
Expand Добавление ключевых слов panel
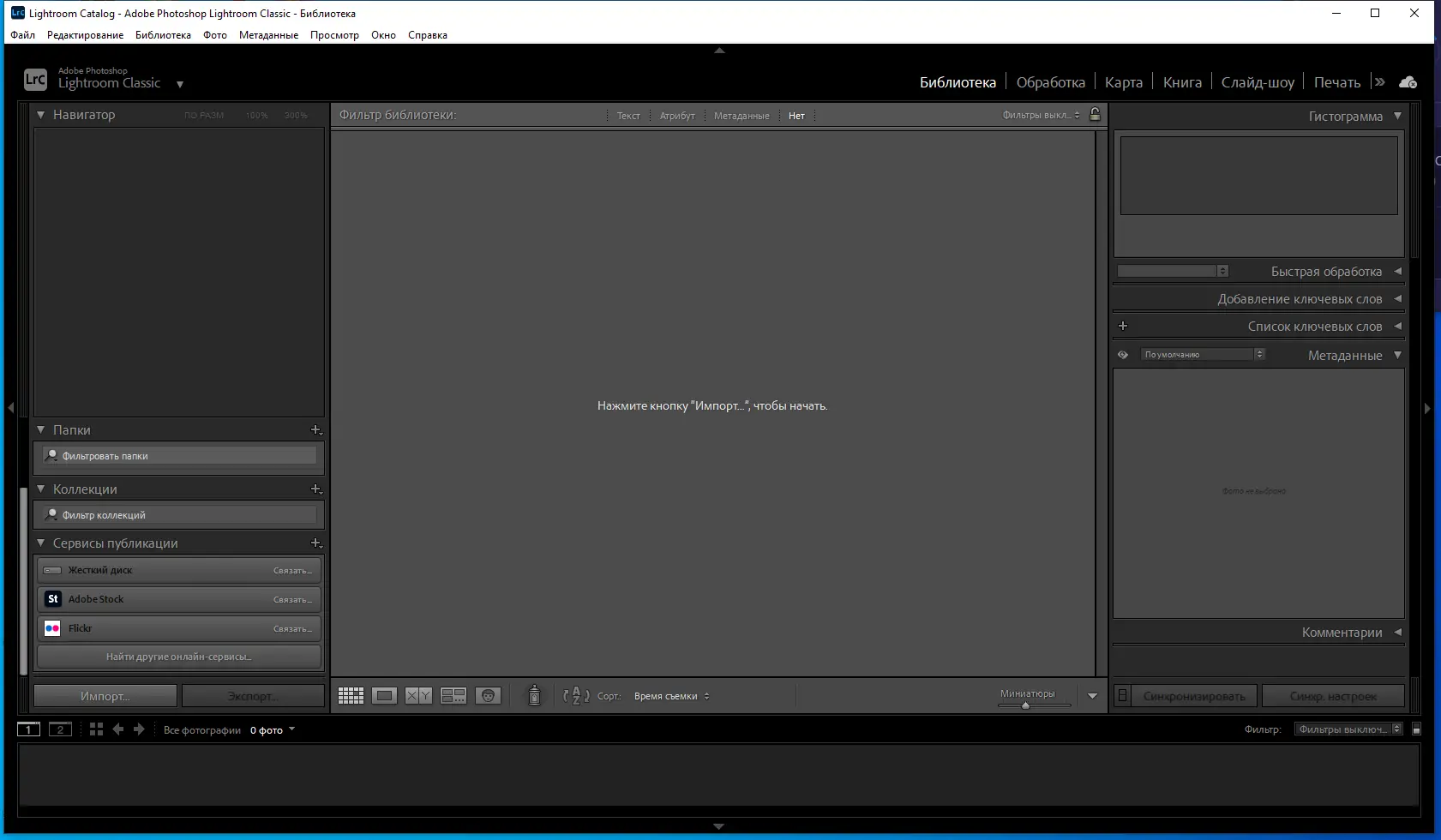1398,298
